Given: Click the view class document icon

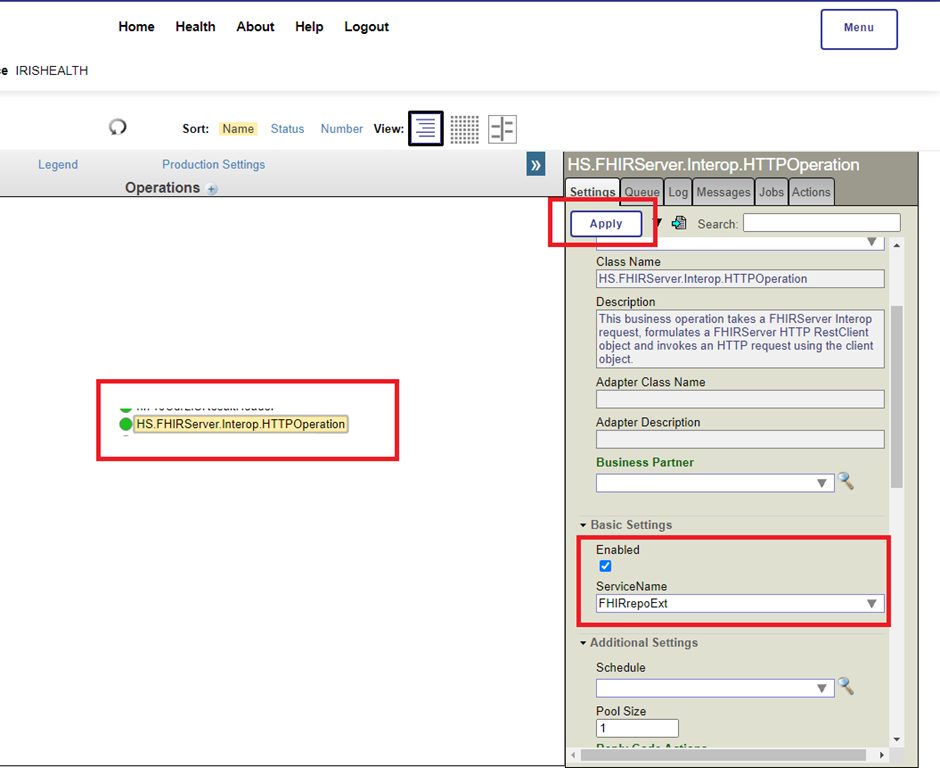Looking at the screenshot, I should [x=680, y=223].
